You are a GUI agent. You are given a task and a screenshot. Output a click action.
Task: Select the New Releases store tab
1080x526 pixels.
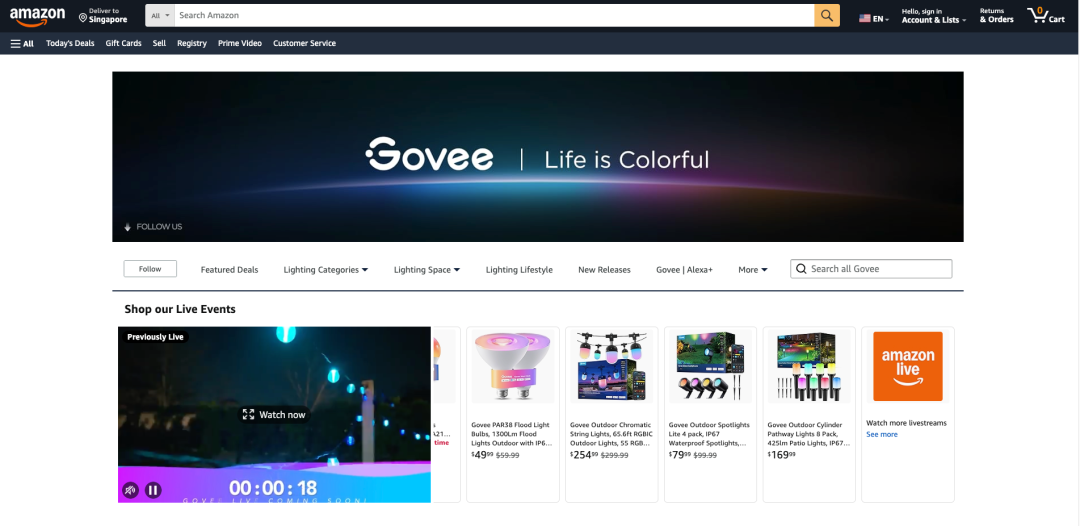[x=604, y=270]
